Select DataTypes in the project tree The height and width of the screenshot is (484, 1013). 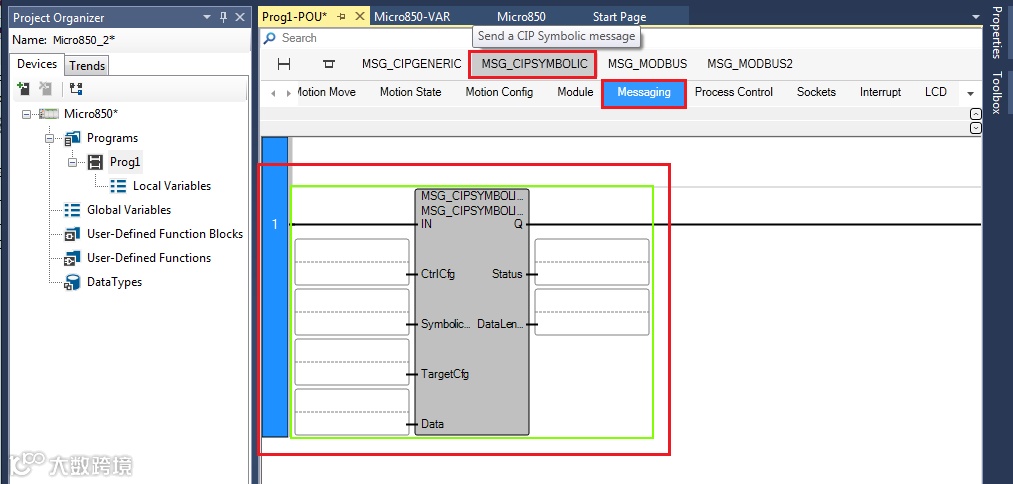(x=114, y=282)
